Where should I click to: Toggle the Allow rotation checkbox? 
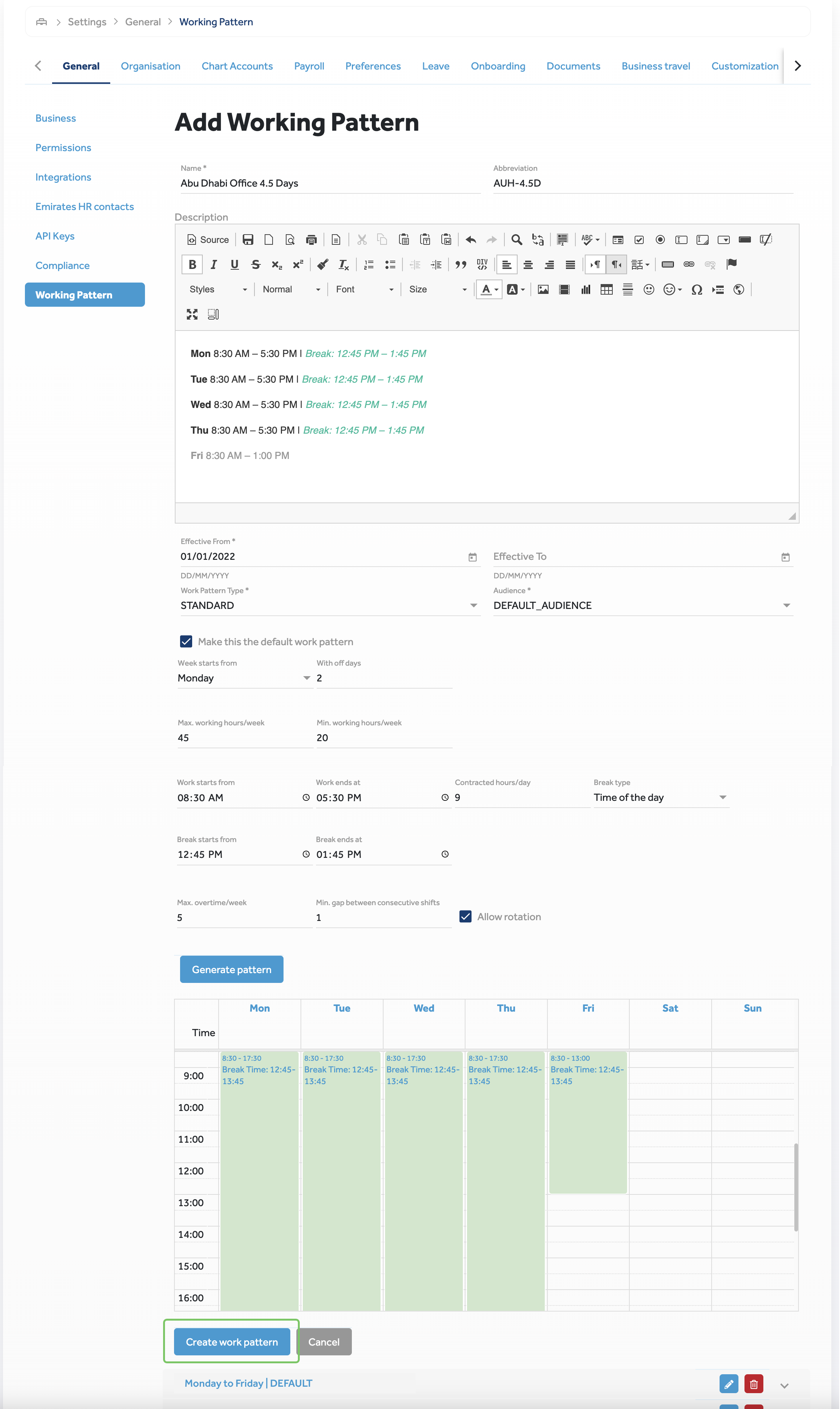point(465,916)
